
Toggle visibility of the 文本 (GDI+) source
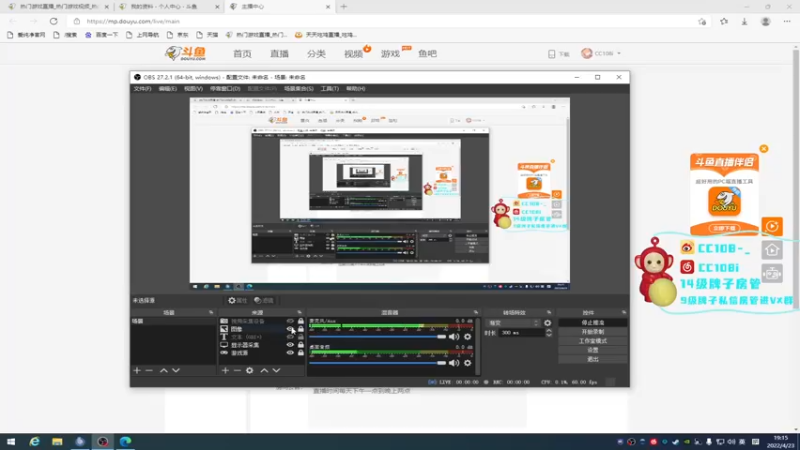pos(290,337)
